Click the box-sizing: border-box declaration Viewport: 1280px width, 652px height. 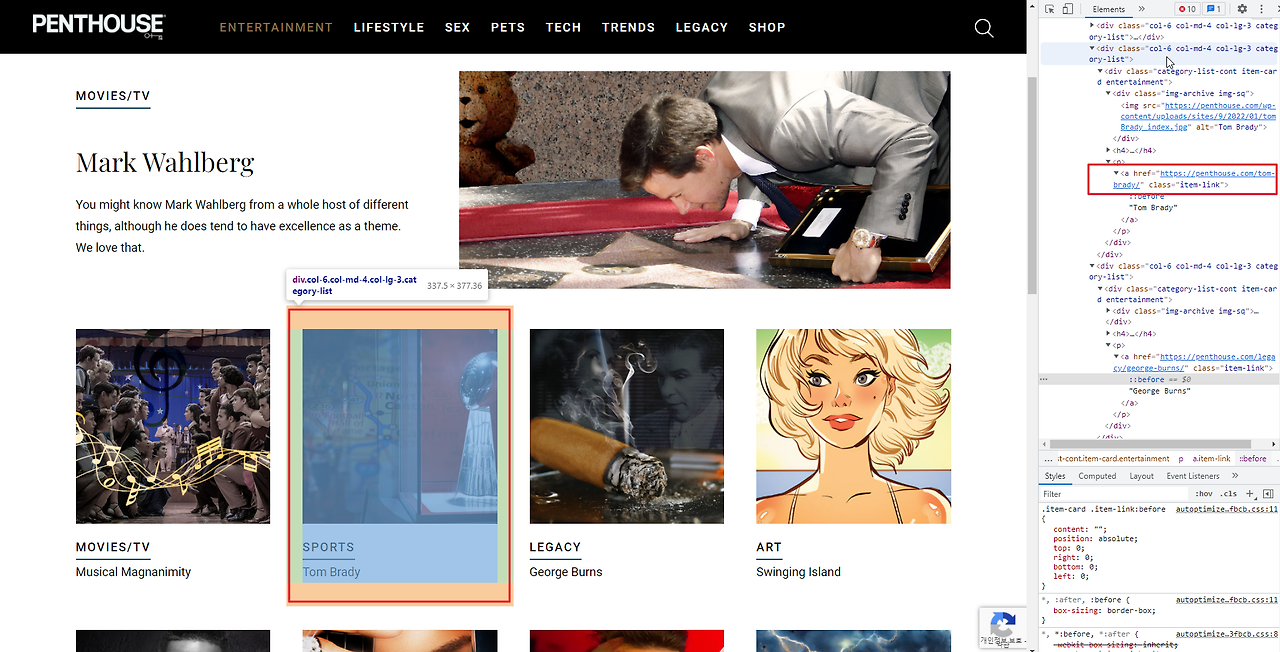coord(1104,610)
